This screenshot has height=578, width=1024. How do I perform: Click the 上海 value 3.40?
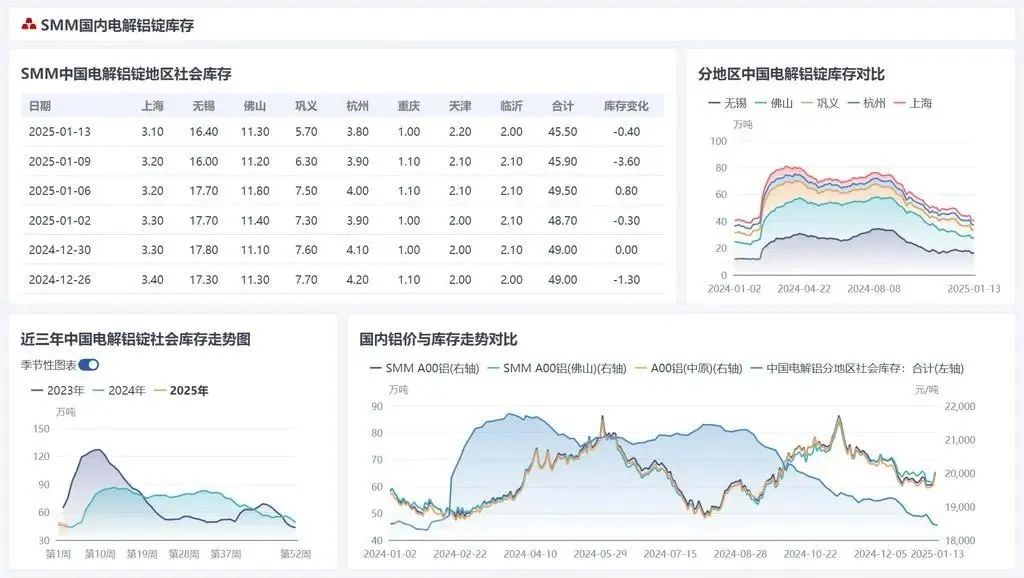point(152,280)
